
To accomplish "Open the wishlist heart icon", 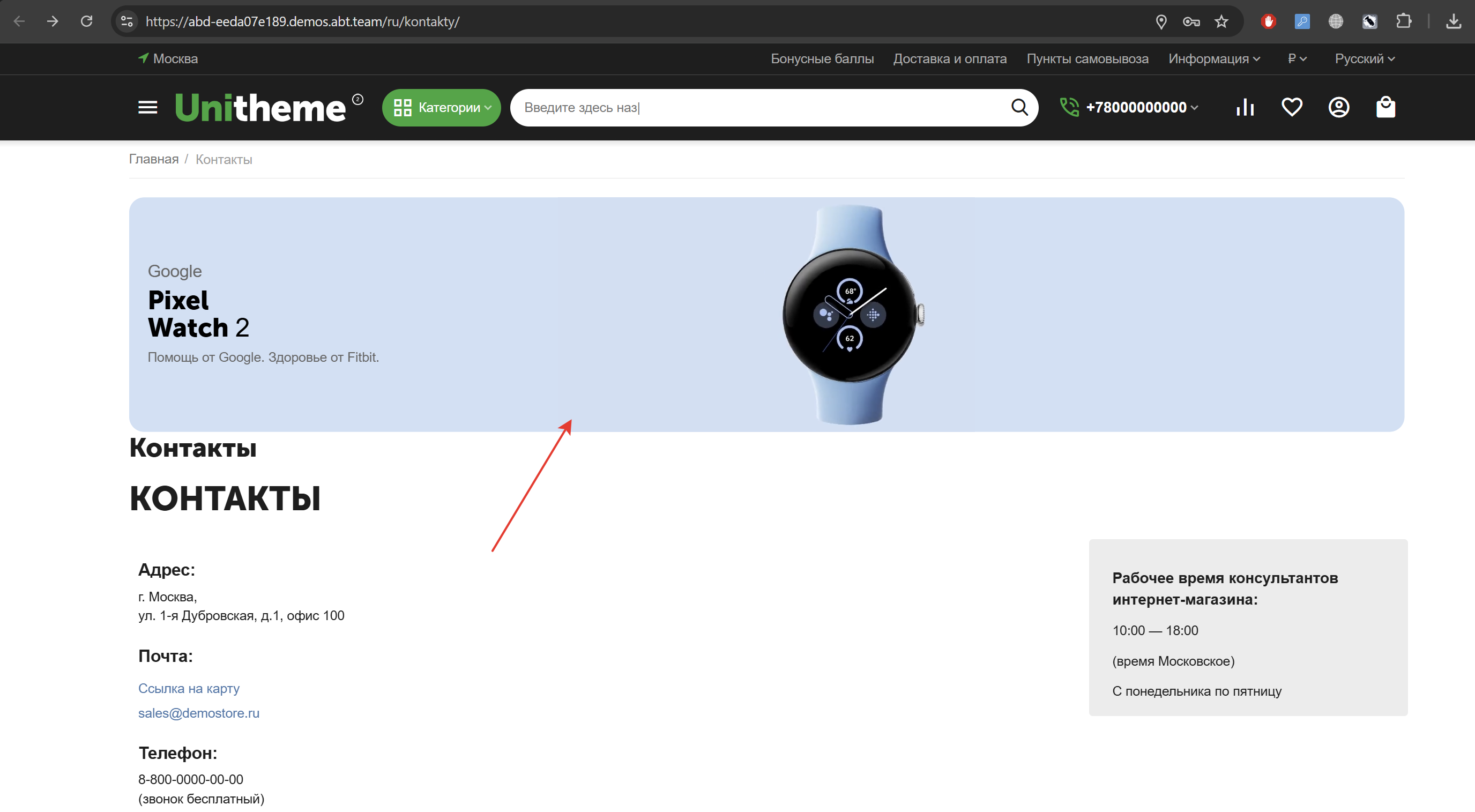I will coord(1292,107).
